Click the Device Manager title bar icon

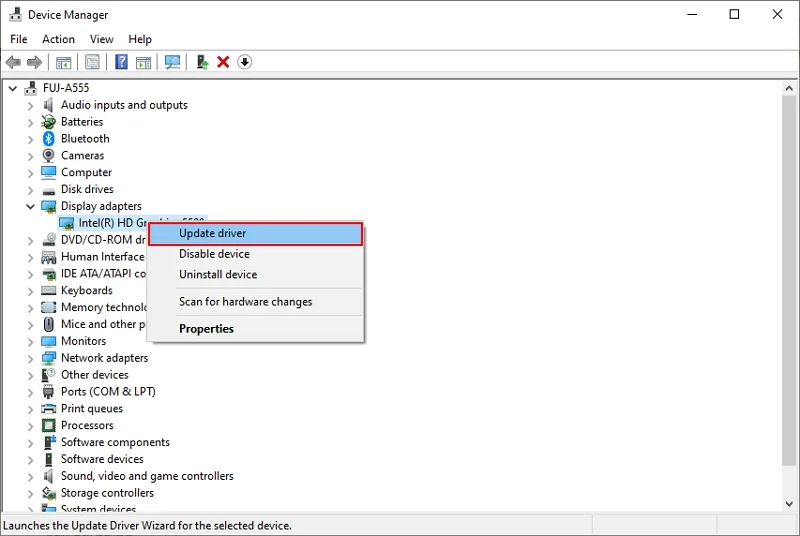tap(15, 15)
